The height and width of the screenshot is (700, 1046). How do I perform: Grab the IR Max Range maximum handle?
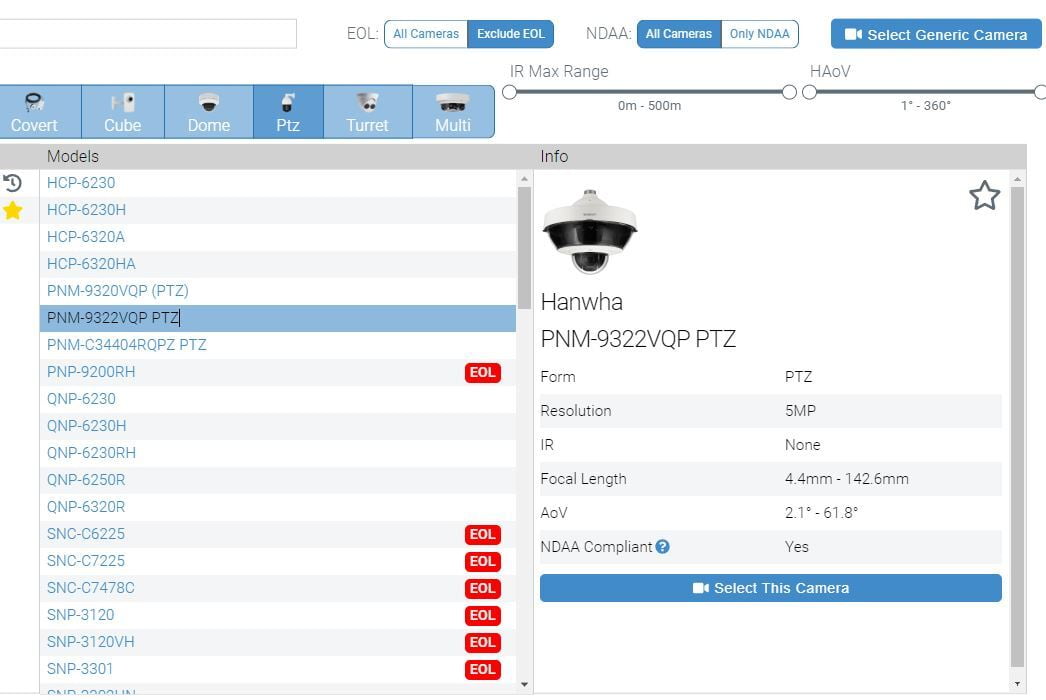click(x=789, y=92)
